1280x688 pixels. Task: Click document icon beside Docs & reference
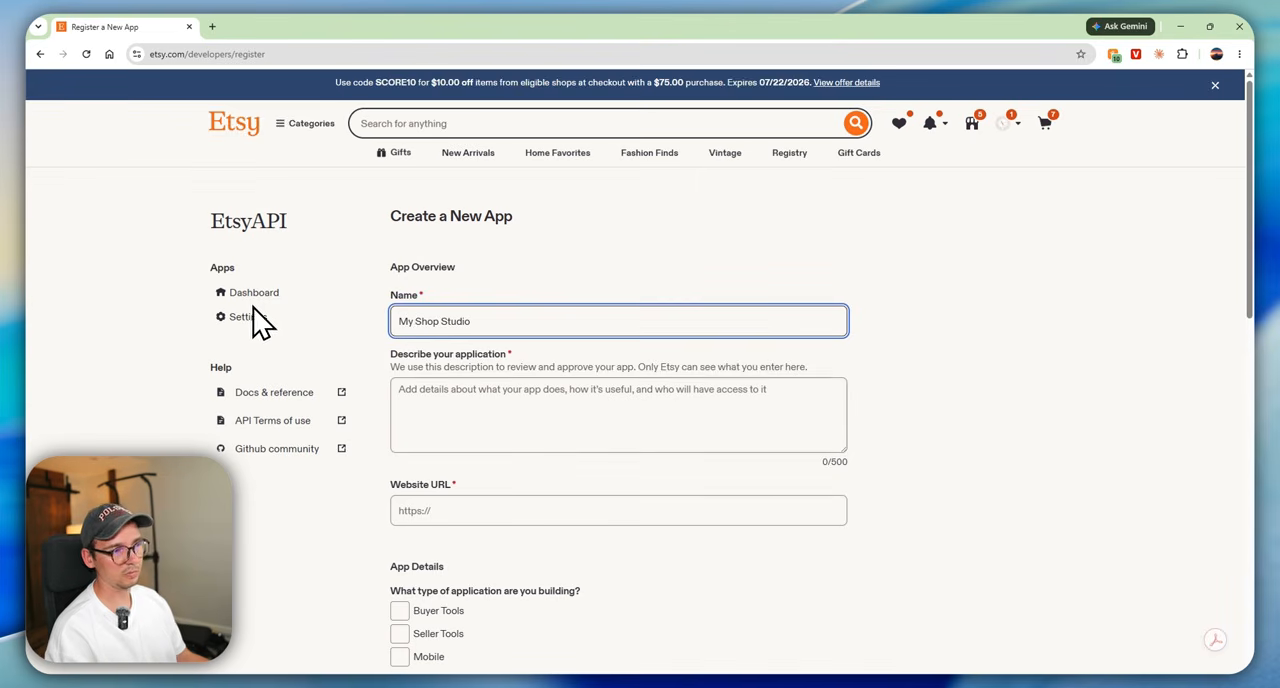221,392
